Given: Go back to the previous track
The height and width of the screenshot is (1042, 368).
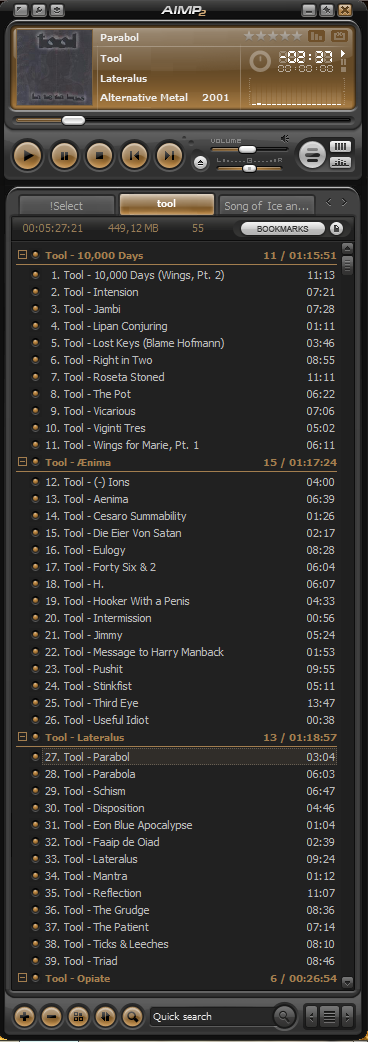Looking at the screenshot, I should [134, 156].
